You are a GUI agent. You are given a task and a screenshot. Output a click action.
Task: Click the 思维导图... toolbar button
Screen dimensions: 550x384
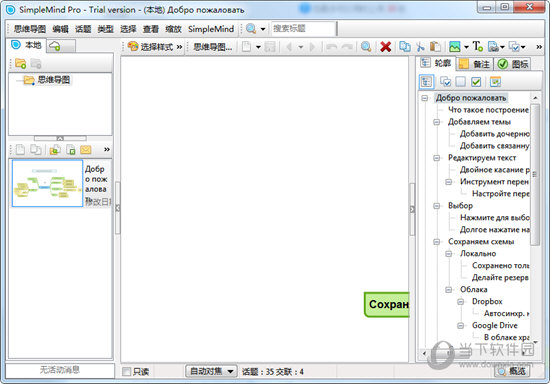(213, 47)
